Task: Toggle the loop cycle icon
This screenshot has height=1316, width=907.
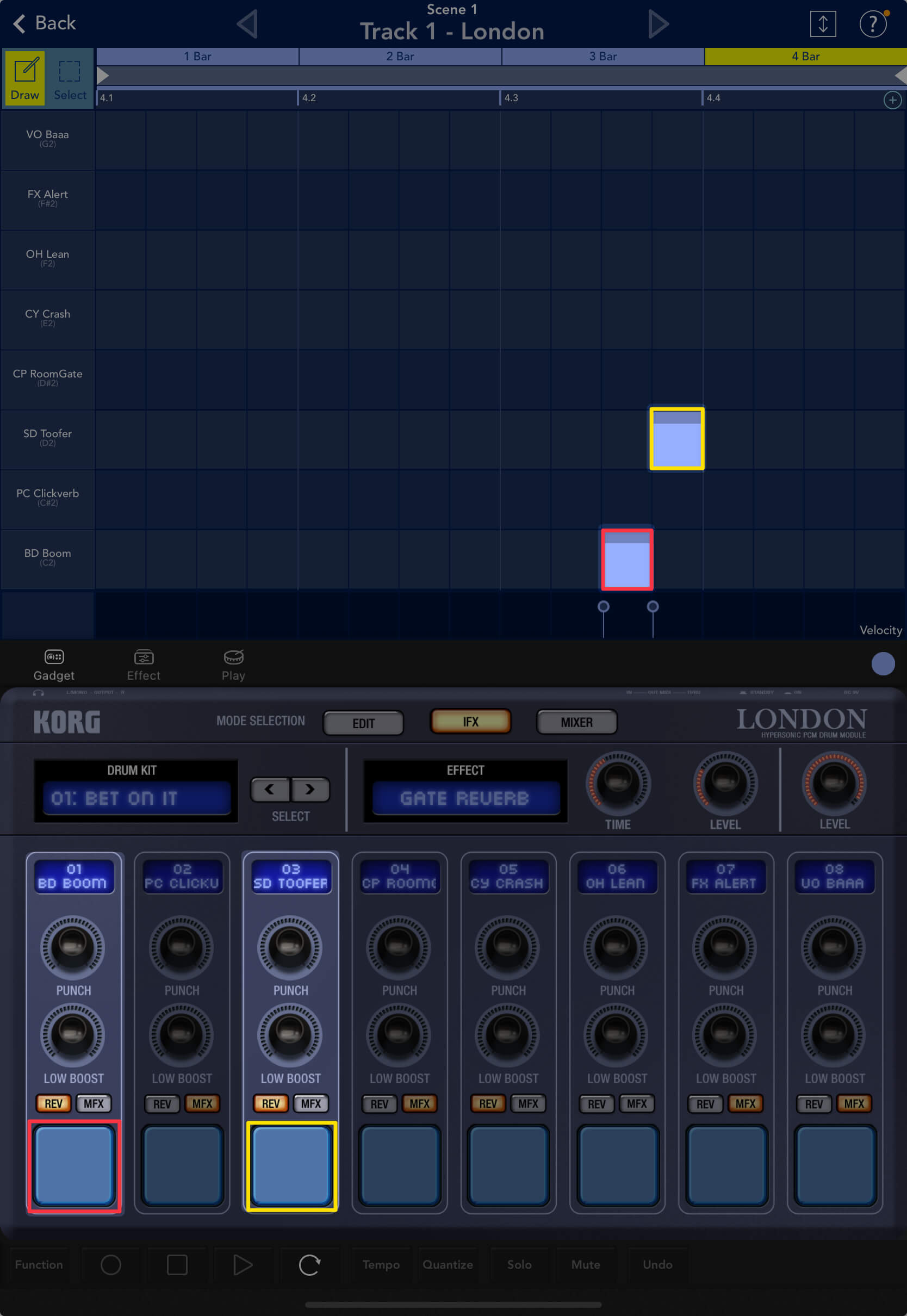Action: [309, 1265]
